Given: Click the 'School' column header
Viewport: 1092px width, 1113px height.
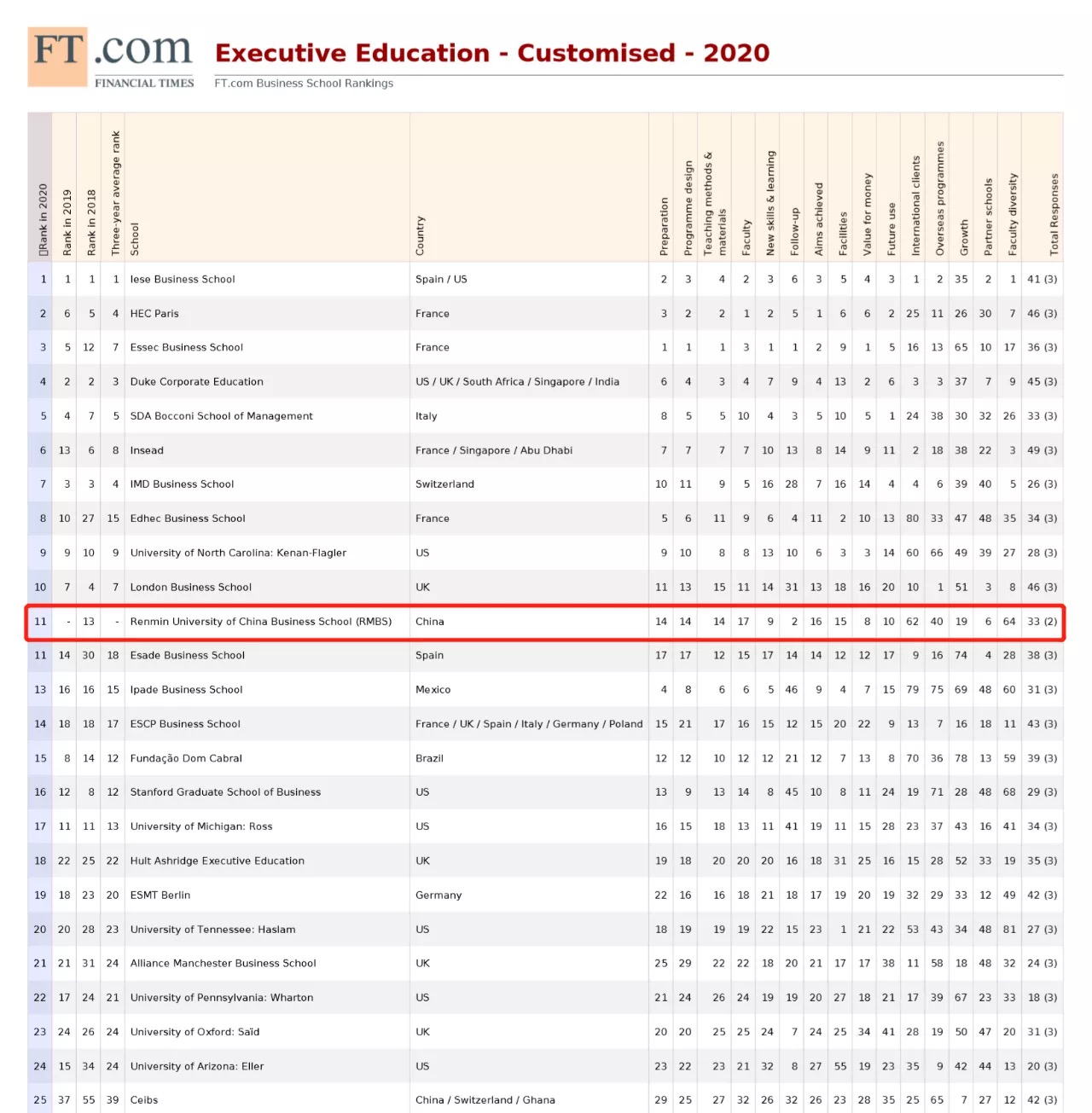Looking at the screenshot, I should coord(135,239).
